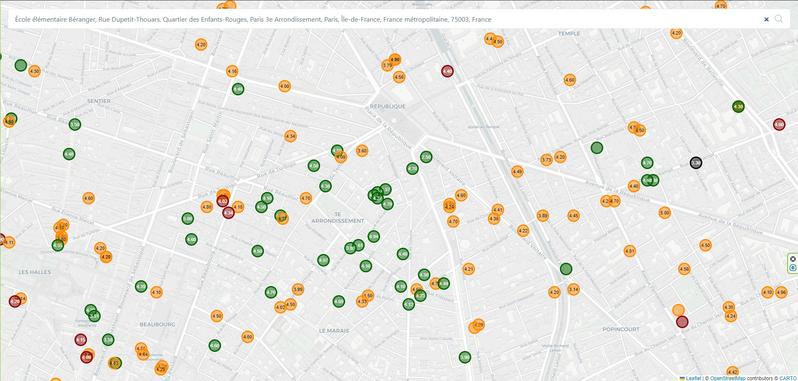Select the unlabeled red marker near Popincourt
Image resolution: width=798 pixels, height=381 pixels.
(x=682, y=321)
